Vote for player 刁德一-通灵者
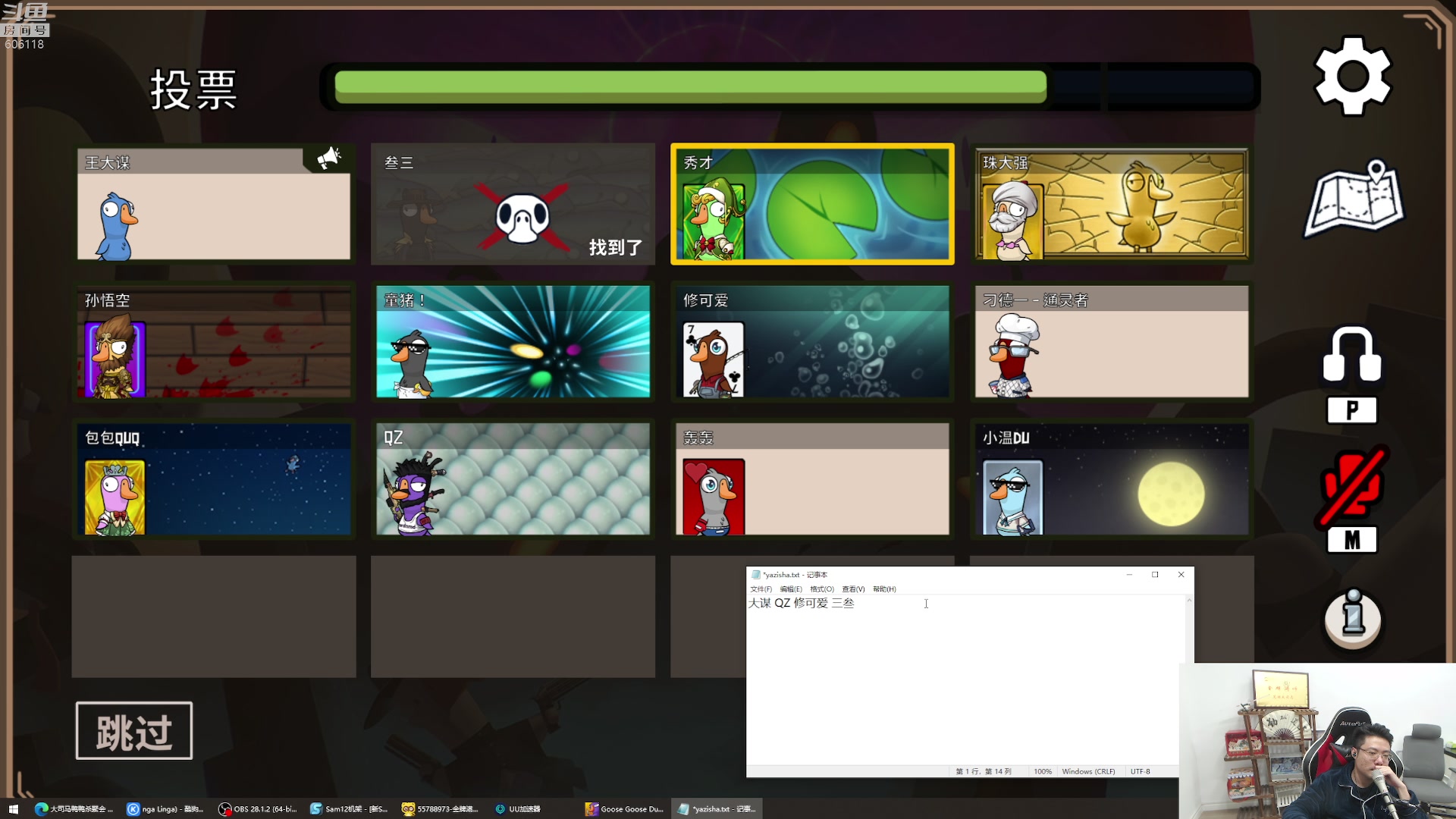The height and width of the screenshot is (819, 1456). pyautogui.click(x=1112, y=341)
